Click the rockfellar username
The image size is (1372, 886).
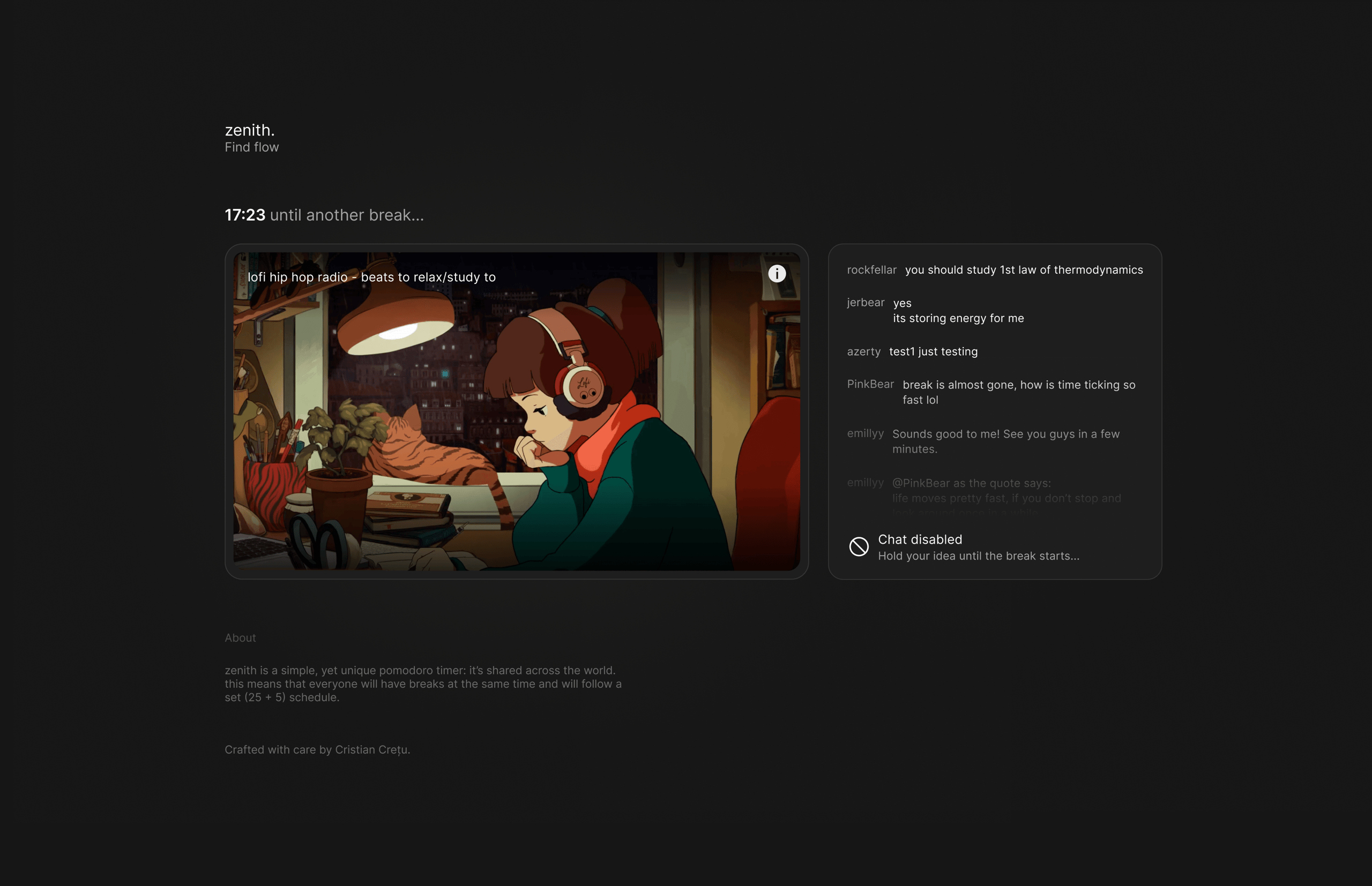click(871, 271)
